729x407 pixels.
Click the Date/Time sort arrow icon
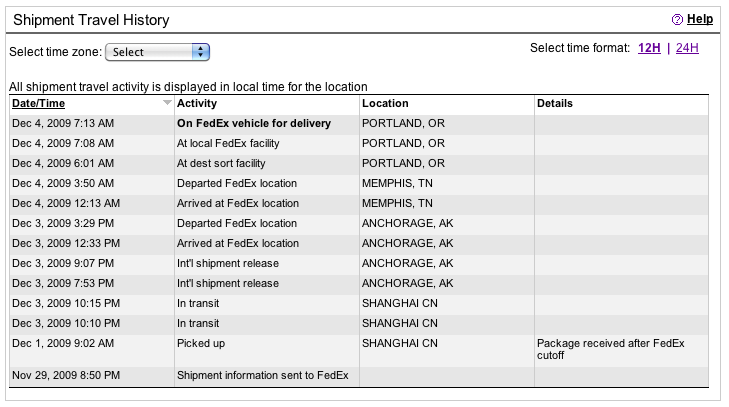pos(166,103)
